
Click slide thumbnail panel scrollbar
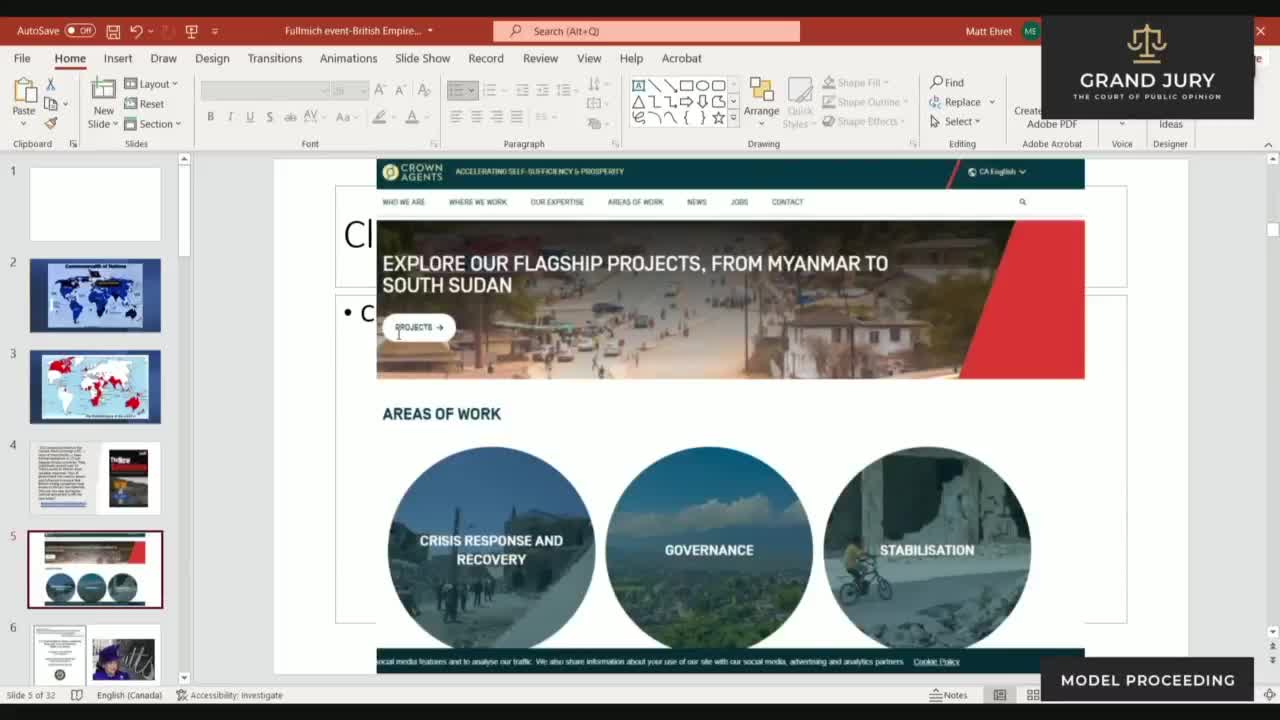[x=184, y=211]
